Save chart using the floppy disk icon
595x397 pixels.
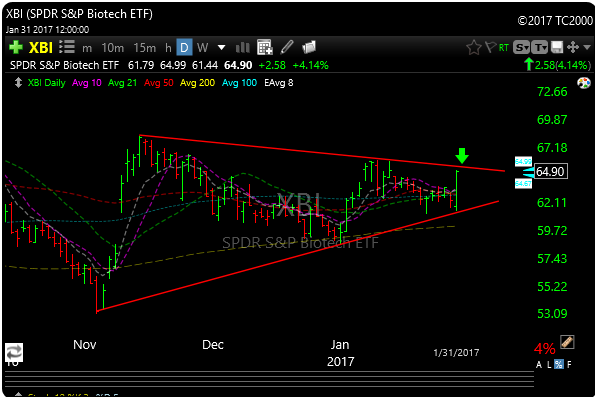[x=557, y=47]
